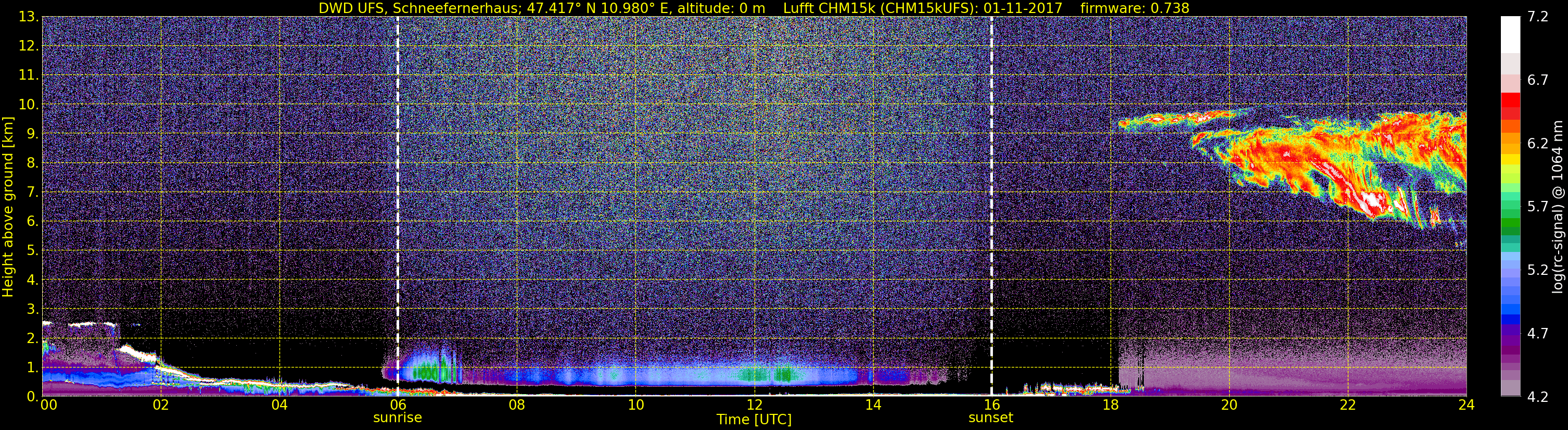Click the time-axis tick label '20'

pyautogui.click(x=1229, y=405)
